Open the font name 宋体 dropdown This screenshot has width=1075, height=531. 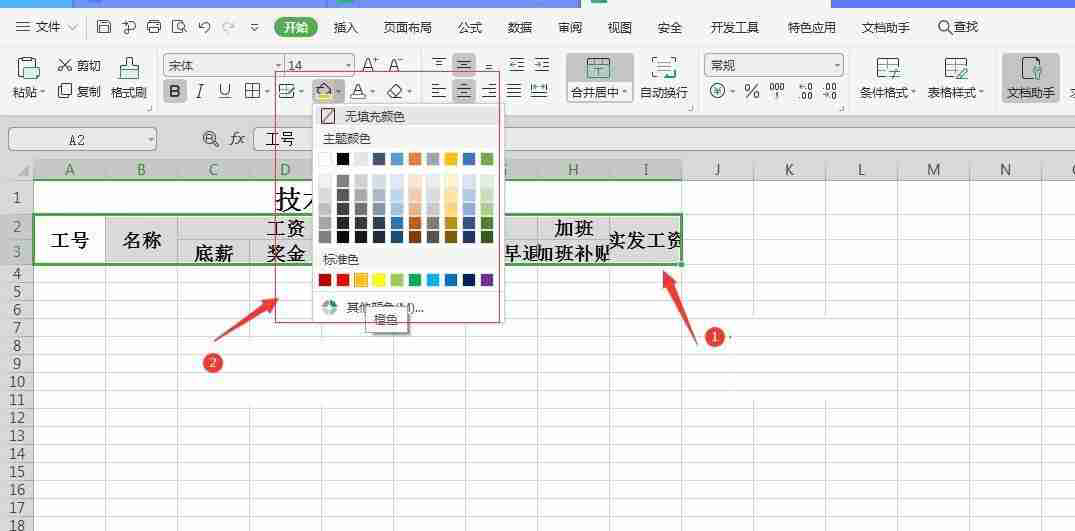click(279, 66)
